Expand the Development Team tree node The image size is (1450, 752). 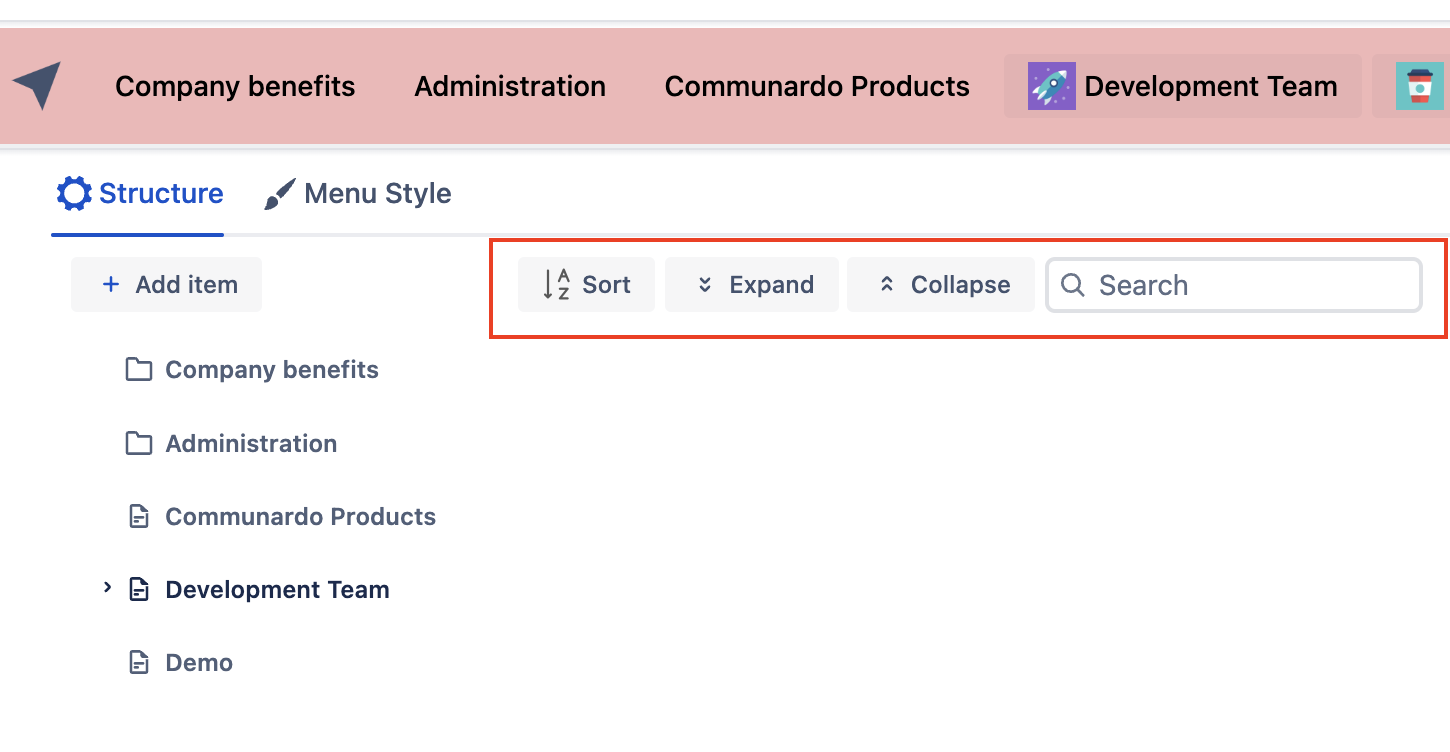tap(108, 589)
